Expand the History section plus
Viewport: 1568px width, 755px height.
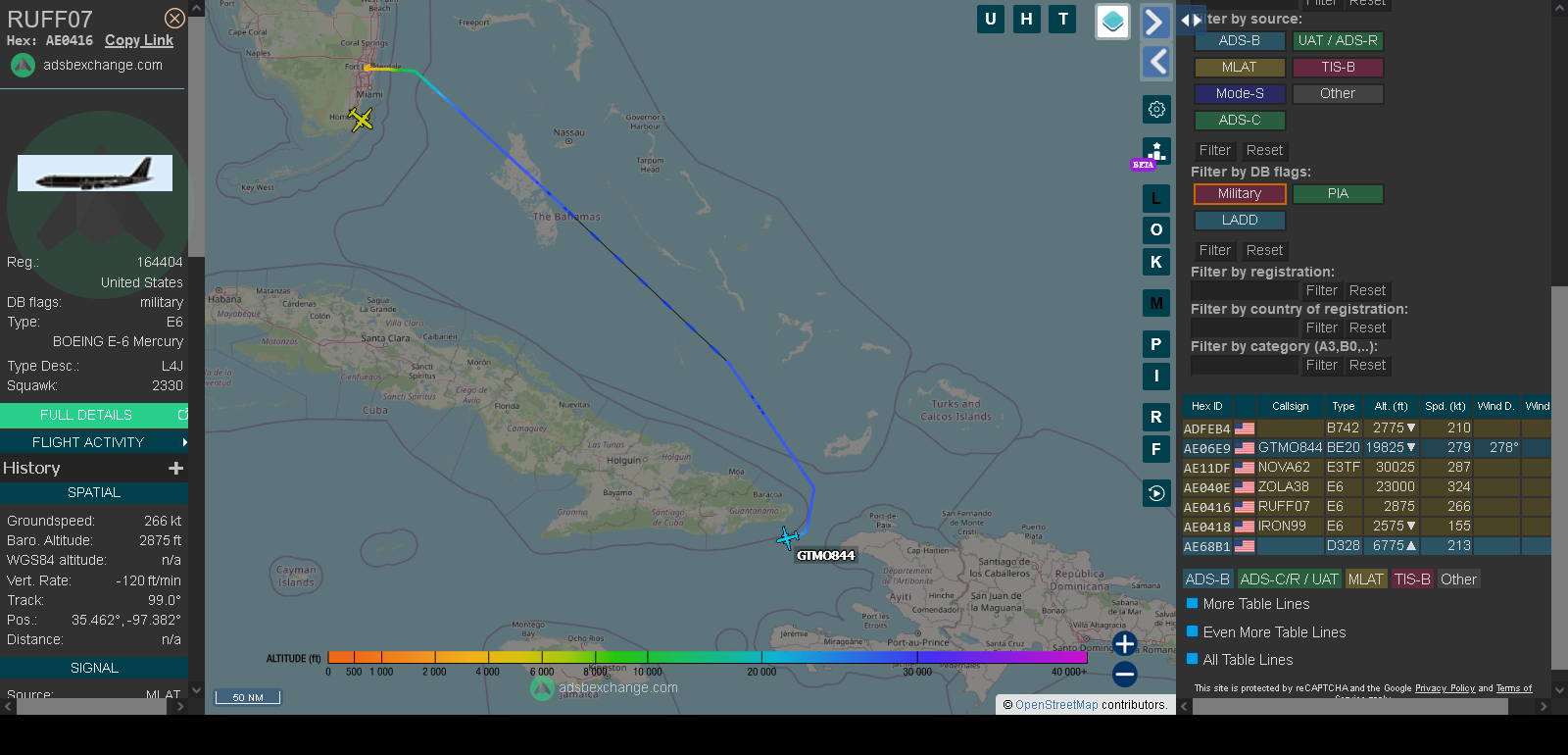pyautogui.click(x=176, y=469)
